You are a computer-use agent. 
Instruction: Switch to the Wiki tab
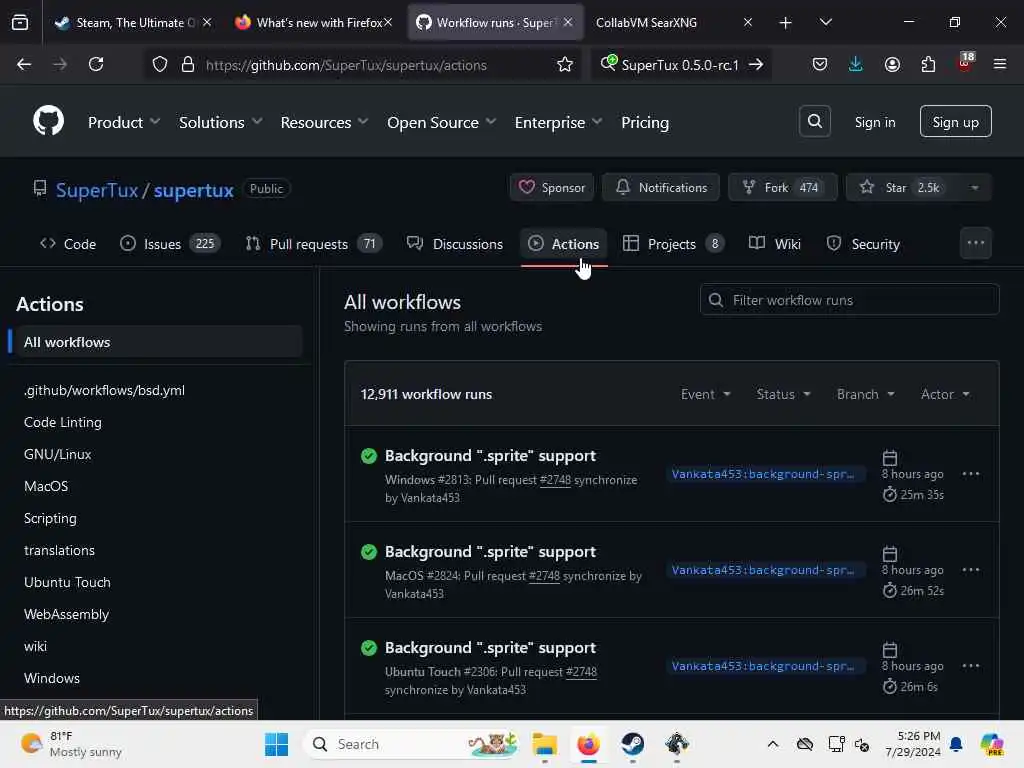(775, 244)
